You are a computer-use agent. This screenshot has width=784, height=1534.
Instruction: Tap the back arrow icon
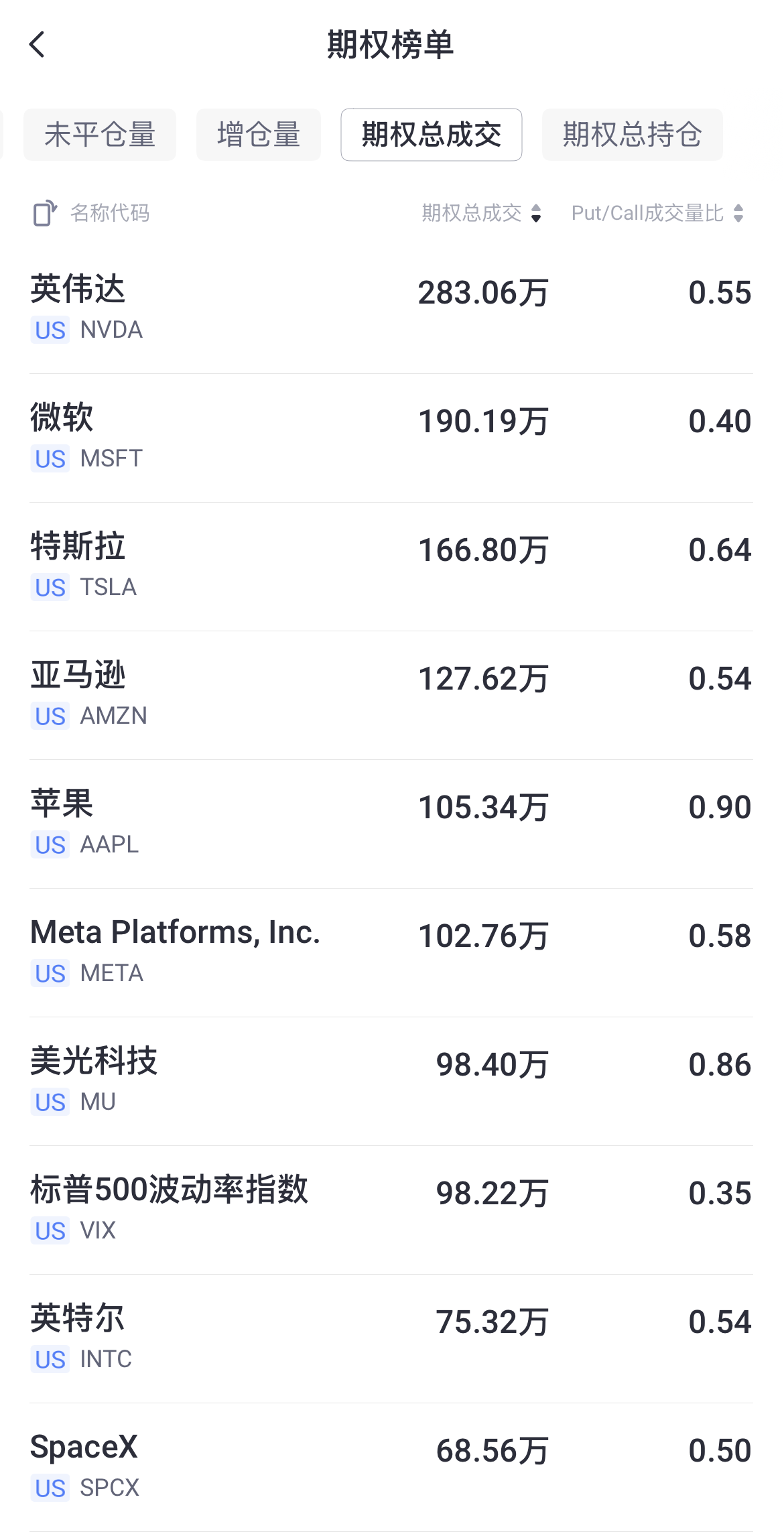click(38, 45)
